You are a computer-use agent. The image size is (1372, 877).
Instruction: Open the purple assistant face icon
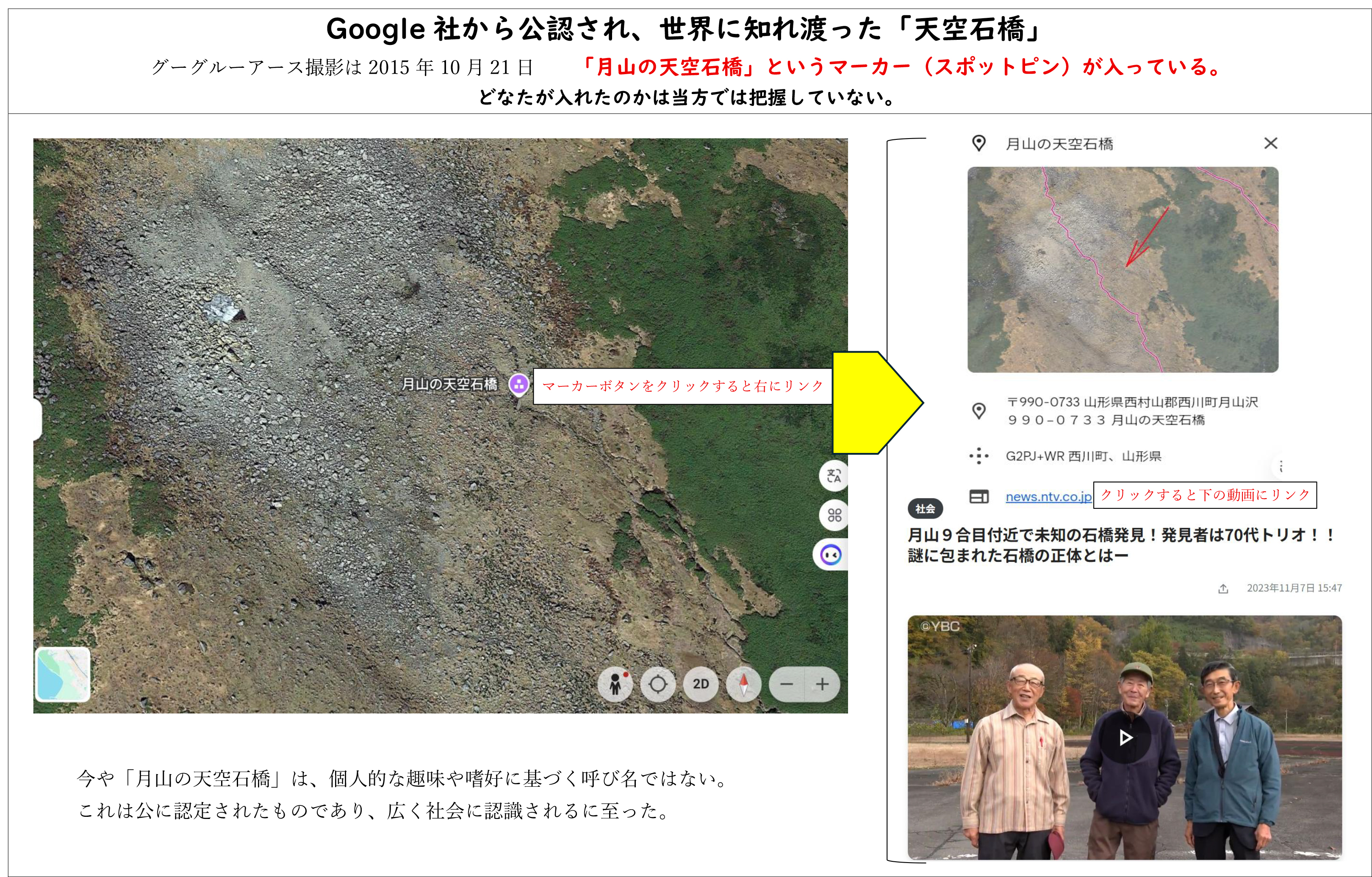831,555
